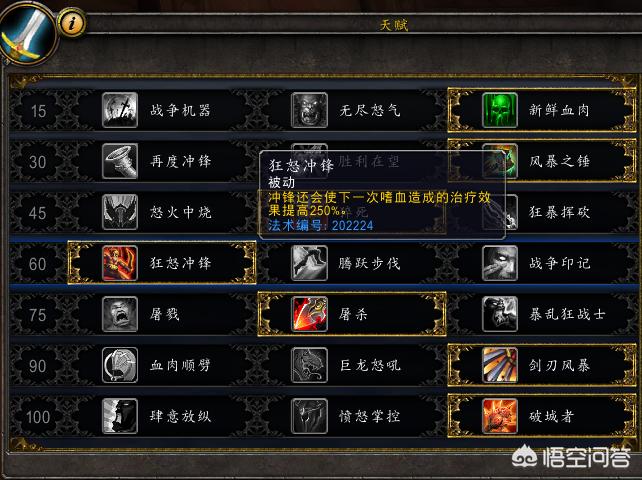Image resolution: width=642 pixels, height=480 pixels.
Task: Select the 暴乱狂战士 talent icon
Action: (x=500, y=314)
